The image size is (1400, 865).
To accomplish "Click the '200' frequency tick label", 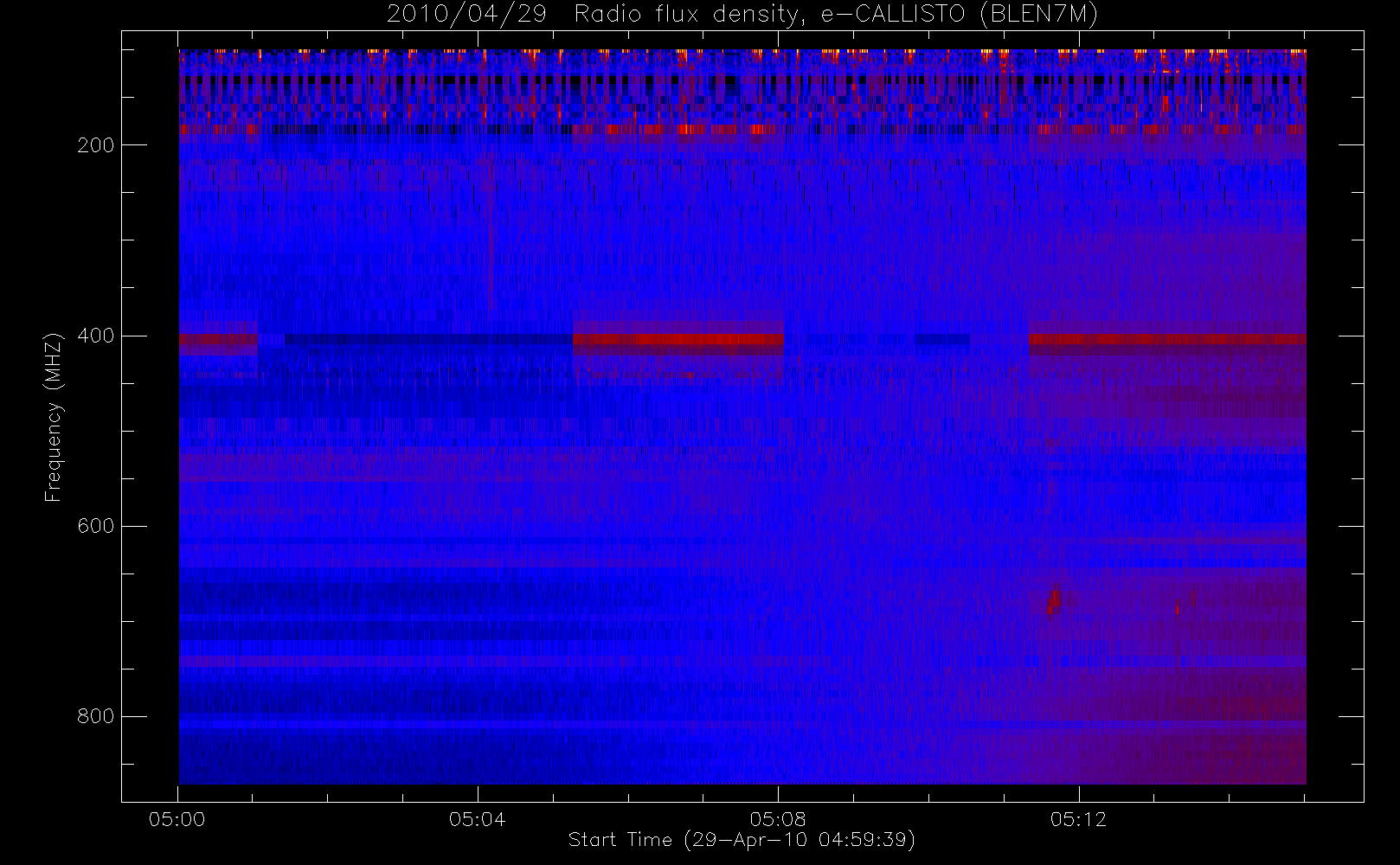I will click(x=95, y=145).
